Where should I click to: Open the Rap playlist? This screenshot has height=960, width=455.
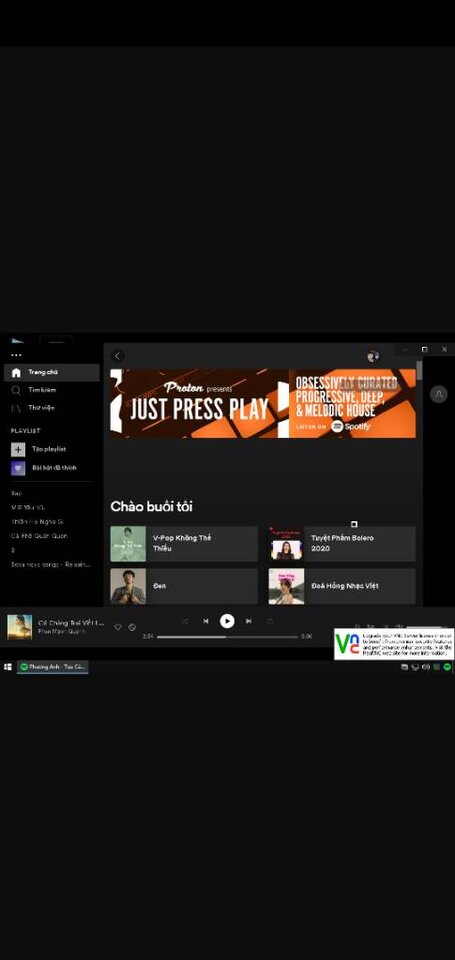coord(17,493)
